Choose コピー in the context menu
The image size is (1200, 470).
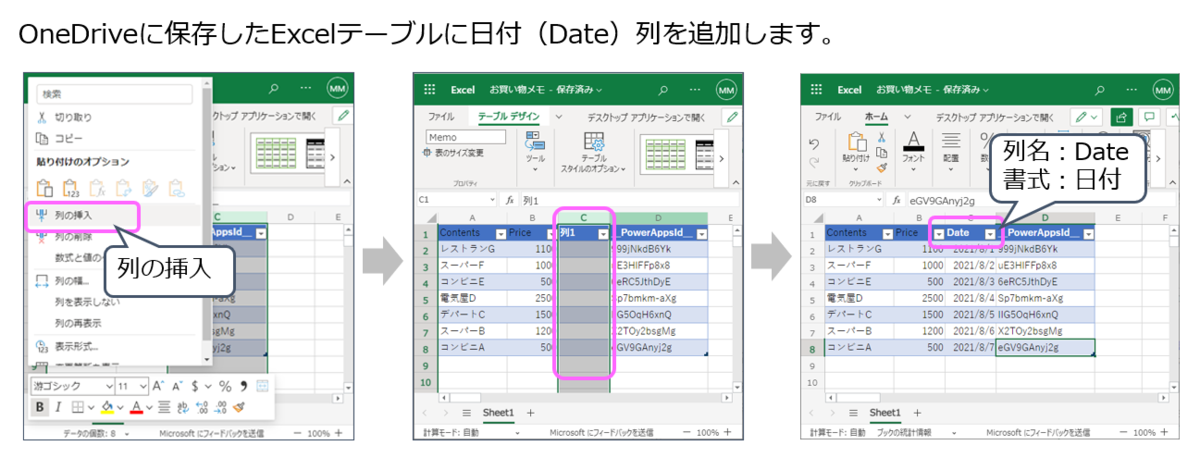70,137
